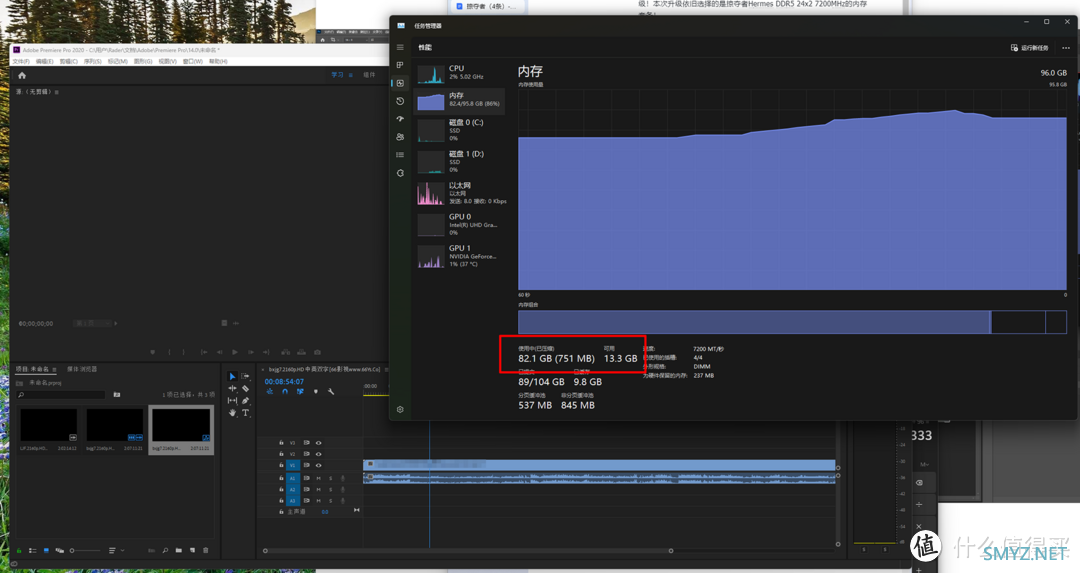
Task: Click the Premiere Home icon
Action: (21, 76)
